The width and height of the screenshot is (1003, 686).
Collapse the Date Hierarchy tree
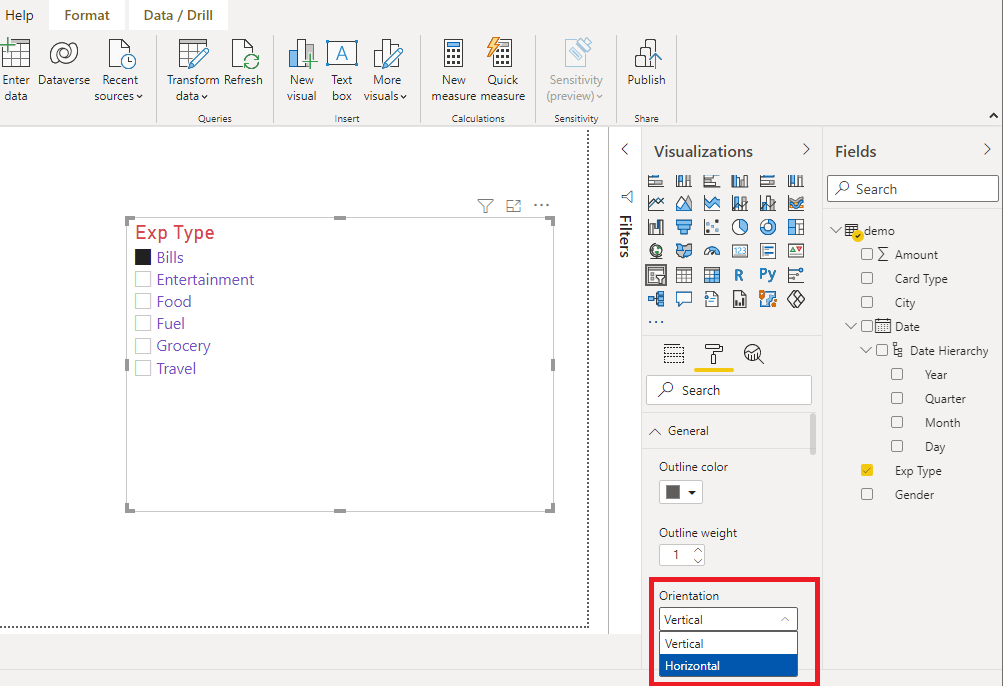pos(866,350)
